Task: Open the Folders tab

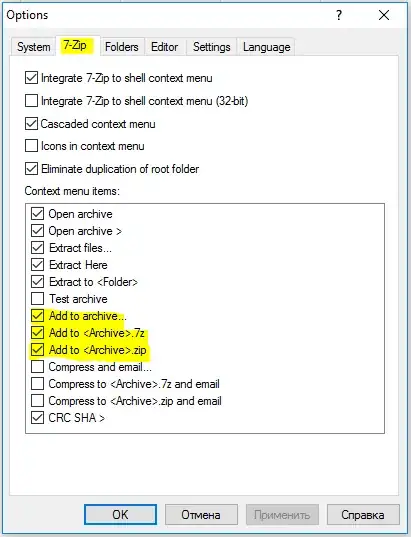Action: click(122, 47)
